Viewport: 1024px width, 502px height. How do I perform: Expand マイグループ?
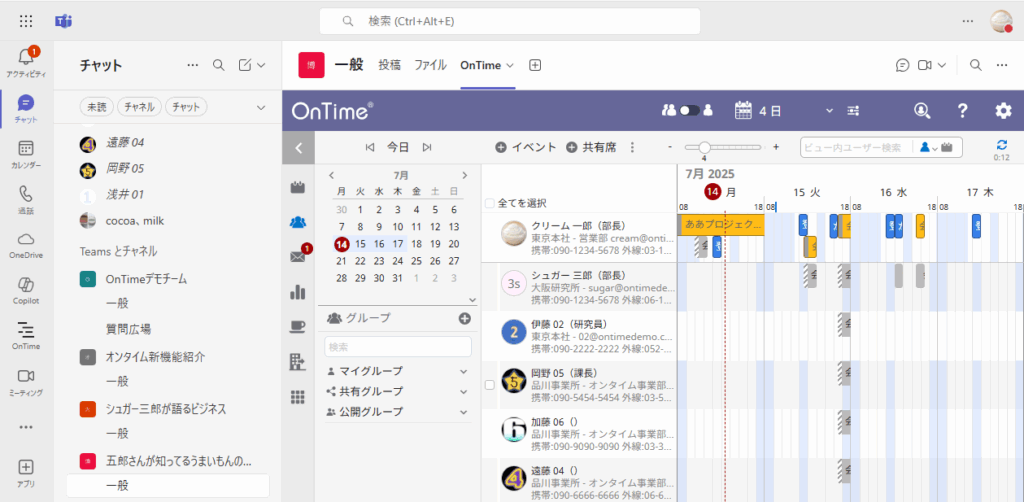coord(398,371)
